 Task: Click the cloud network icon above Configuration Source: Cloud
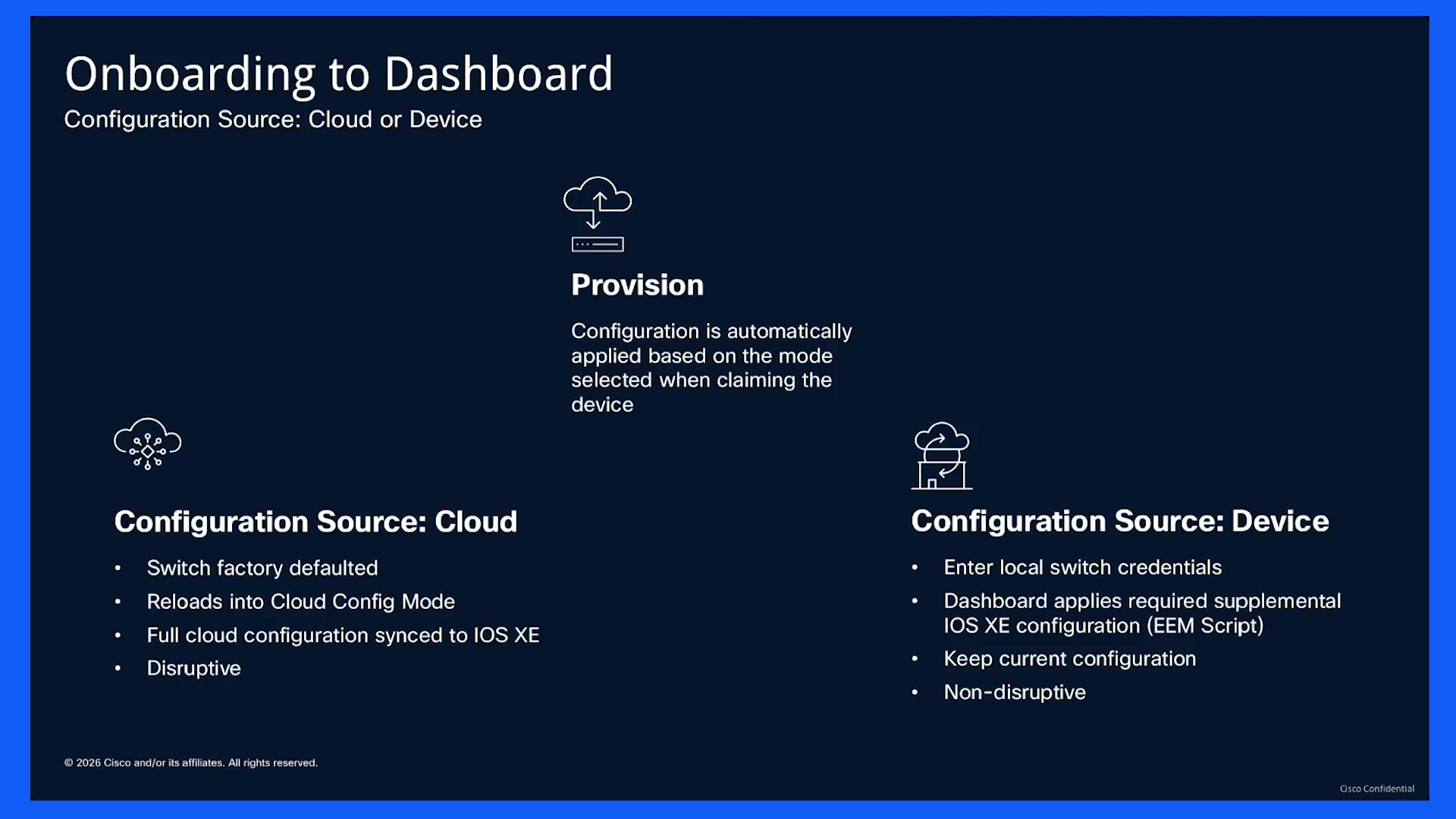coord(148,444)
